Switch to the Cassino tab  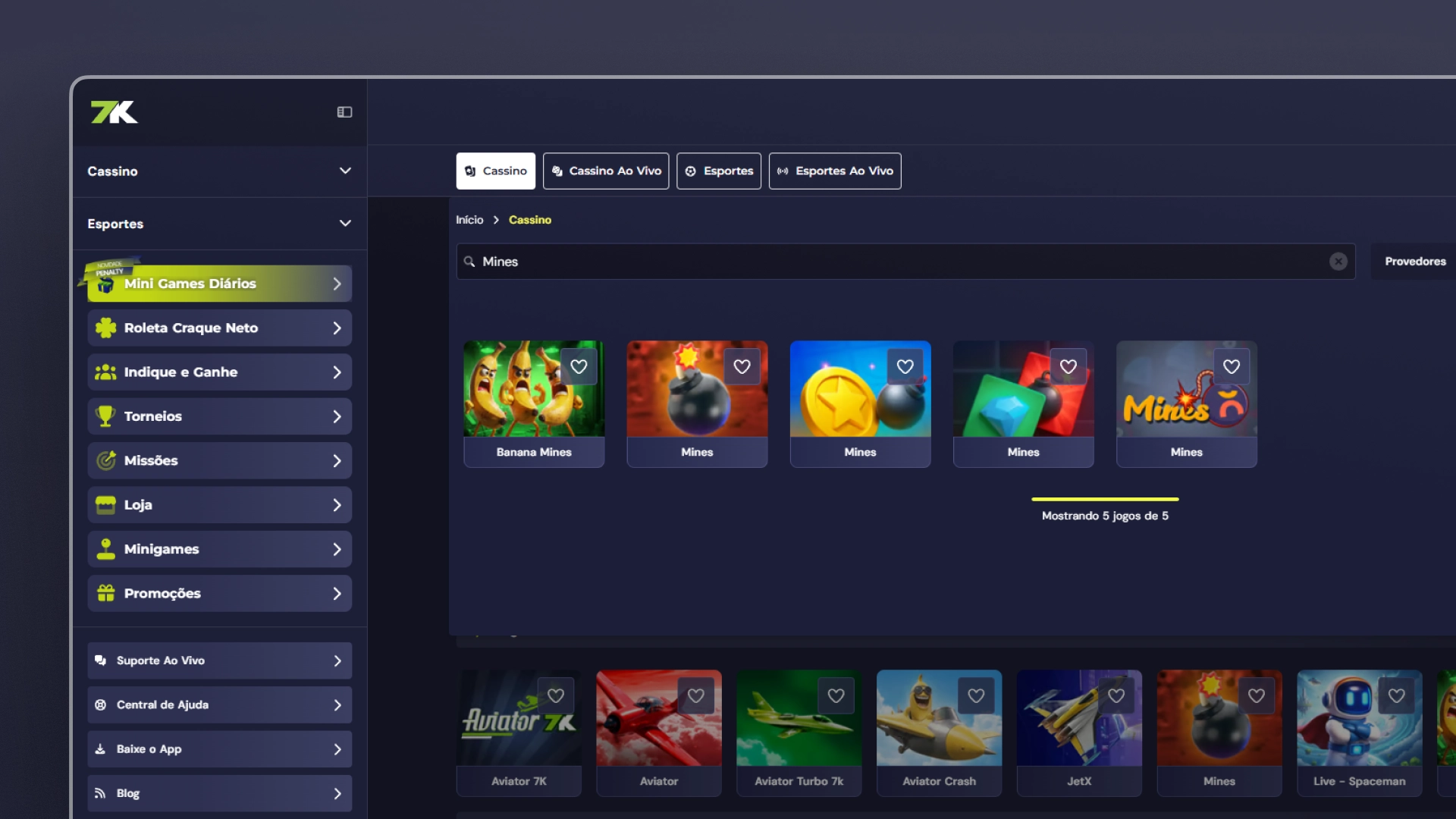click(495, 171)
